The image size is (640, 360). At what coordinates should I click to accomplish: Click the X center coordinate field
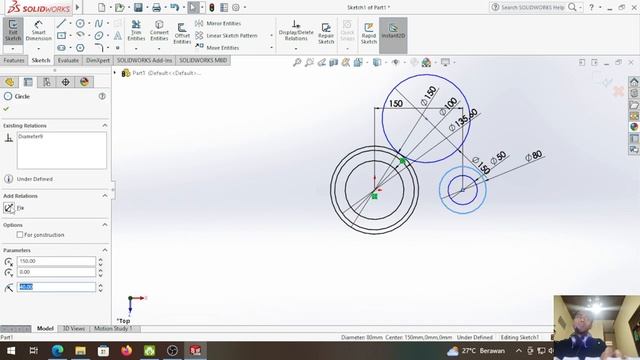56,261
